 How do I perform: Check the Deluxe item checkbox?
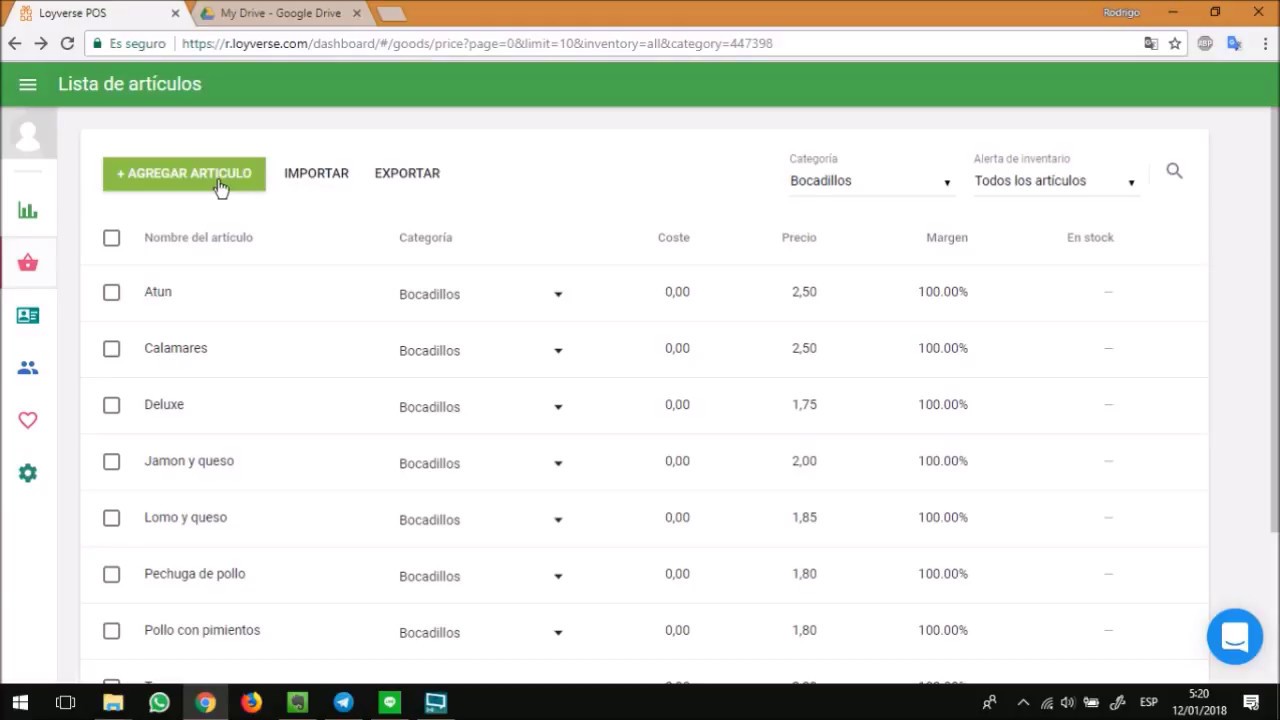click(x=111, y=405)
